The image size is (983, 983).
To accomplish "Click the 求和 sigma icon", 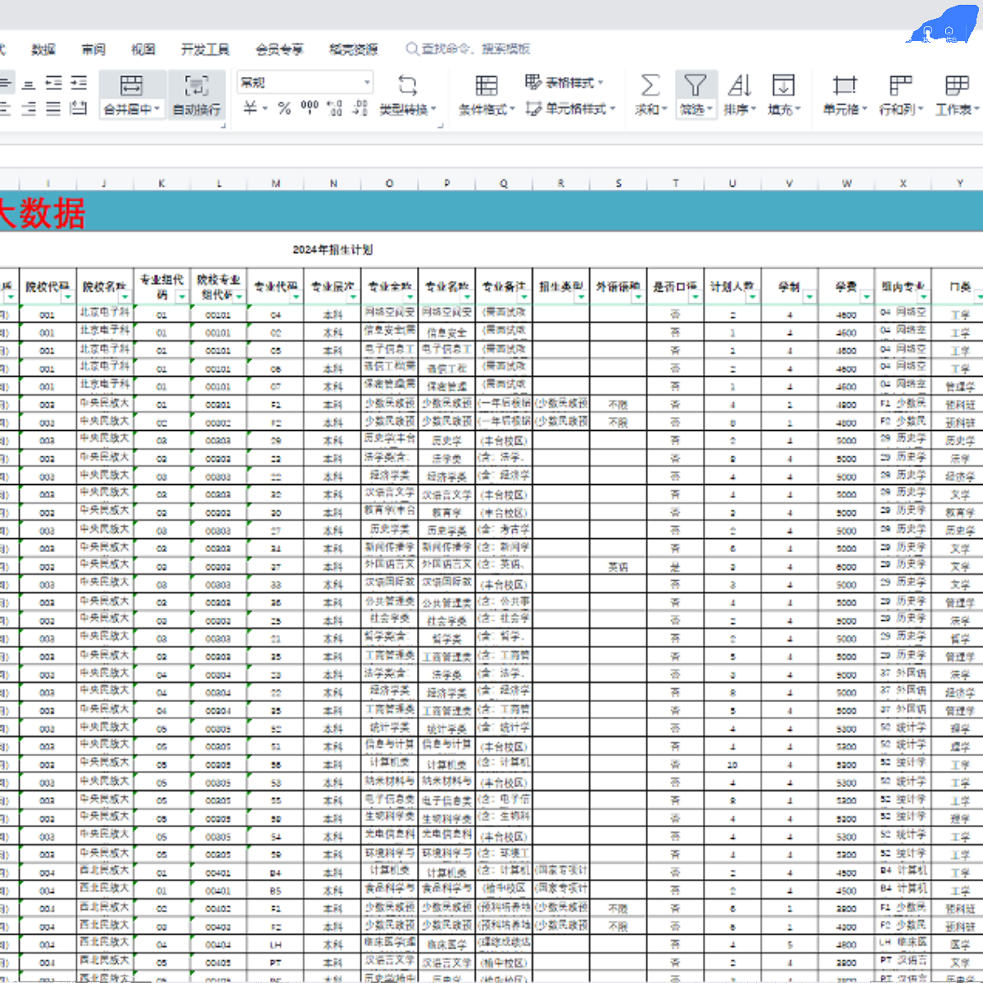I will 650,85.
